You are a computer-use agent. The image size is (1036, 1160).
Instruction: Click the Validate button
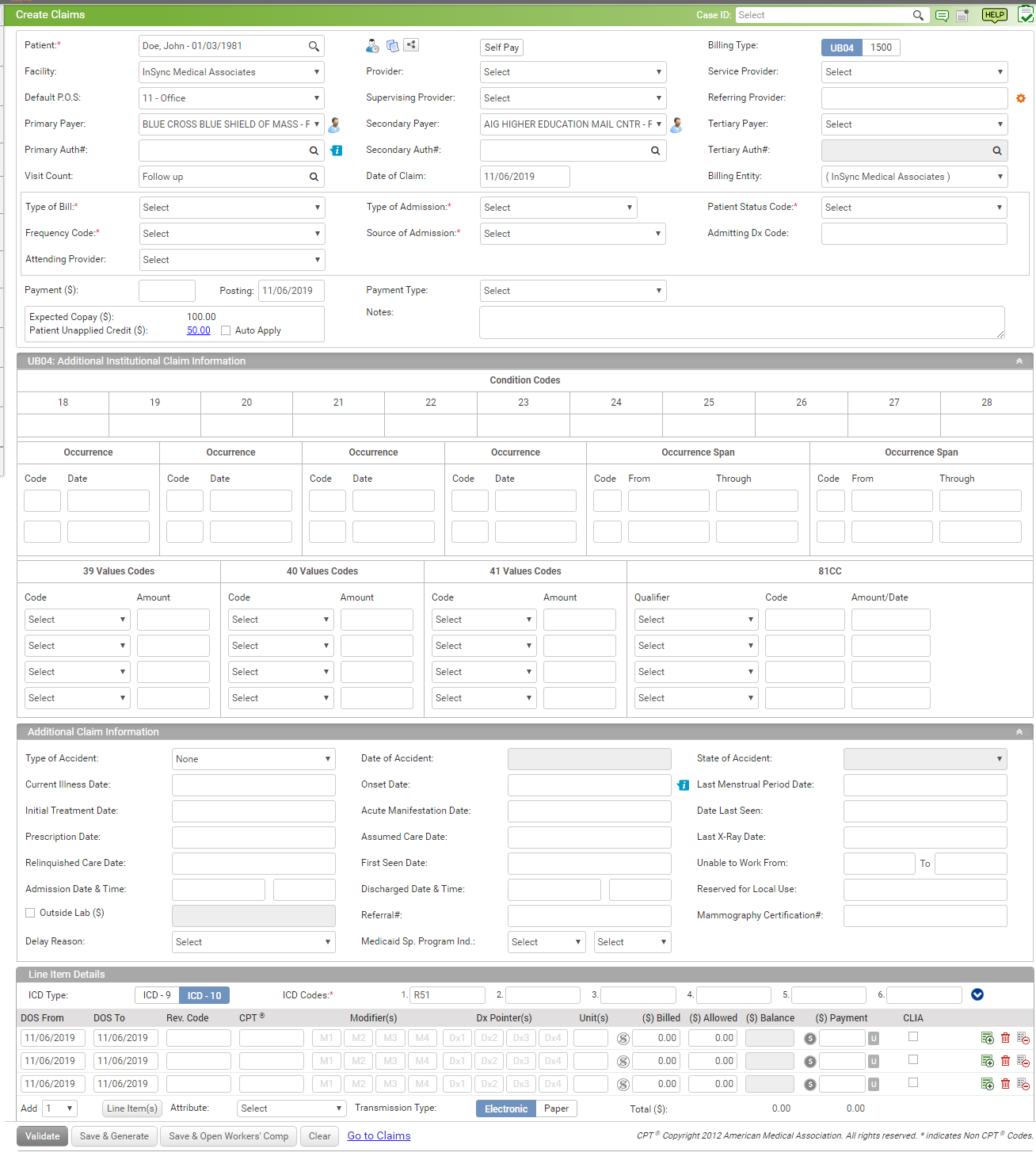coord(43,1136)
